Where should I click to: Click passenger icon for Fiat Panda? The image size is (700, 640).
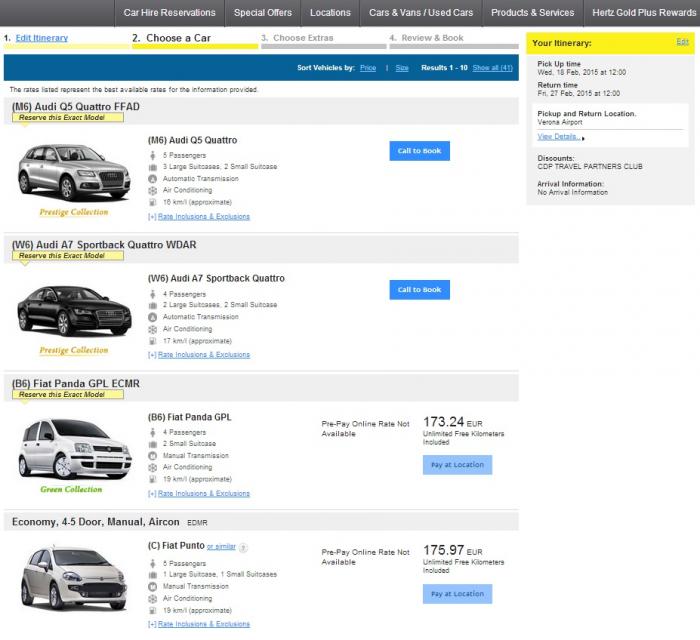(x=153, y=432)
